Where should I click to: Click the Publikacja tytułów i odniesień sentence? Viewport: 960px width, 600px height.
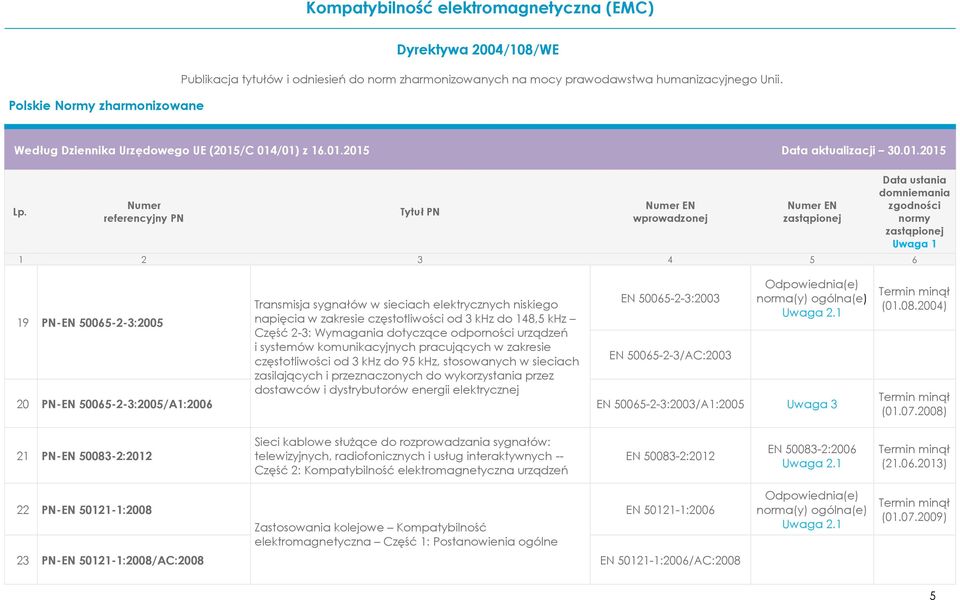point(482,80)
